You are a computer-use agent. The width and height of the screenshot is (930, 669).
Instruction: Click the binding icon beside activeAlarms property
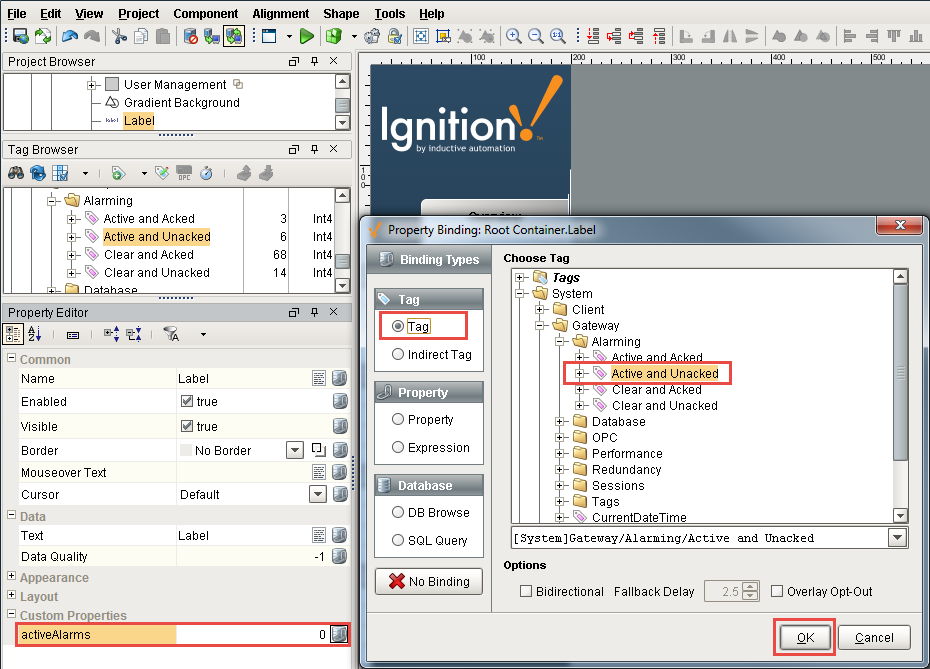pyautogui.click(x=340, y=634)
